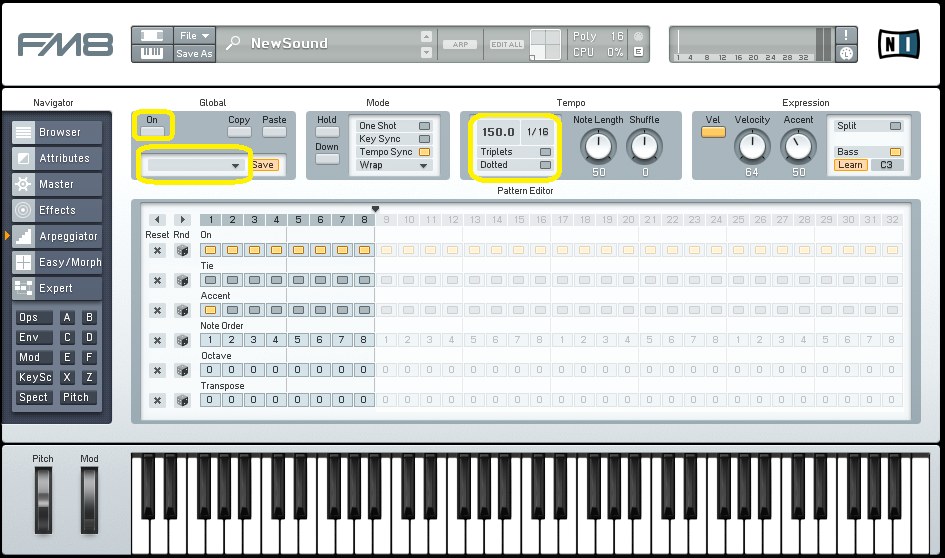Click the 150.0 tempo field

pyautogui.click(x=498, y=132)
